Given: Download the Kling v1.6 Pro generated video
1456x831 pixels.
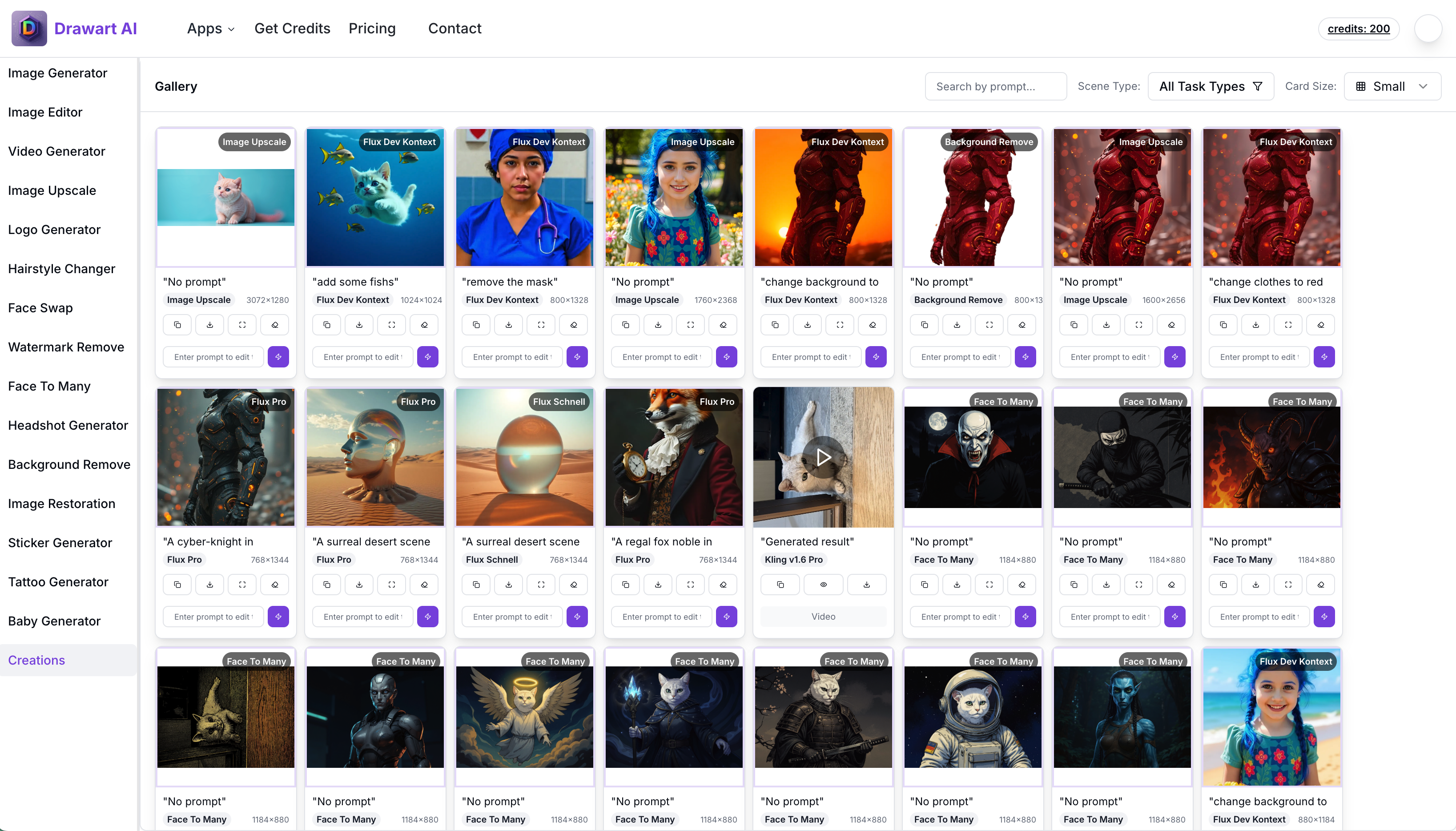Looking at the screenshot, I should tap(867, 585).
